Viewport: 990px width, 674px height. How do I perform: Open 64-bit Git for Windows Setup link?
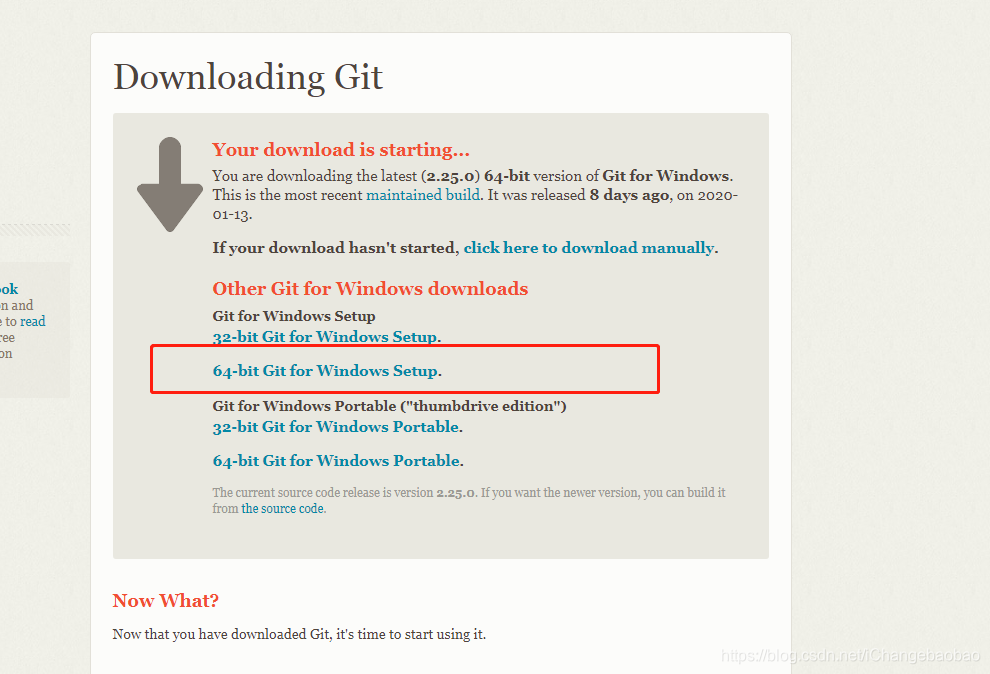pos(325,370)
